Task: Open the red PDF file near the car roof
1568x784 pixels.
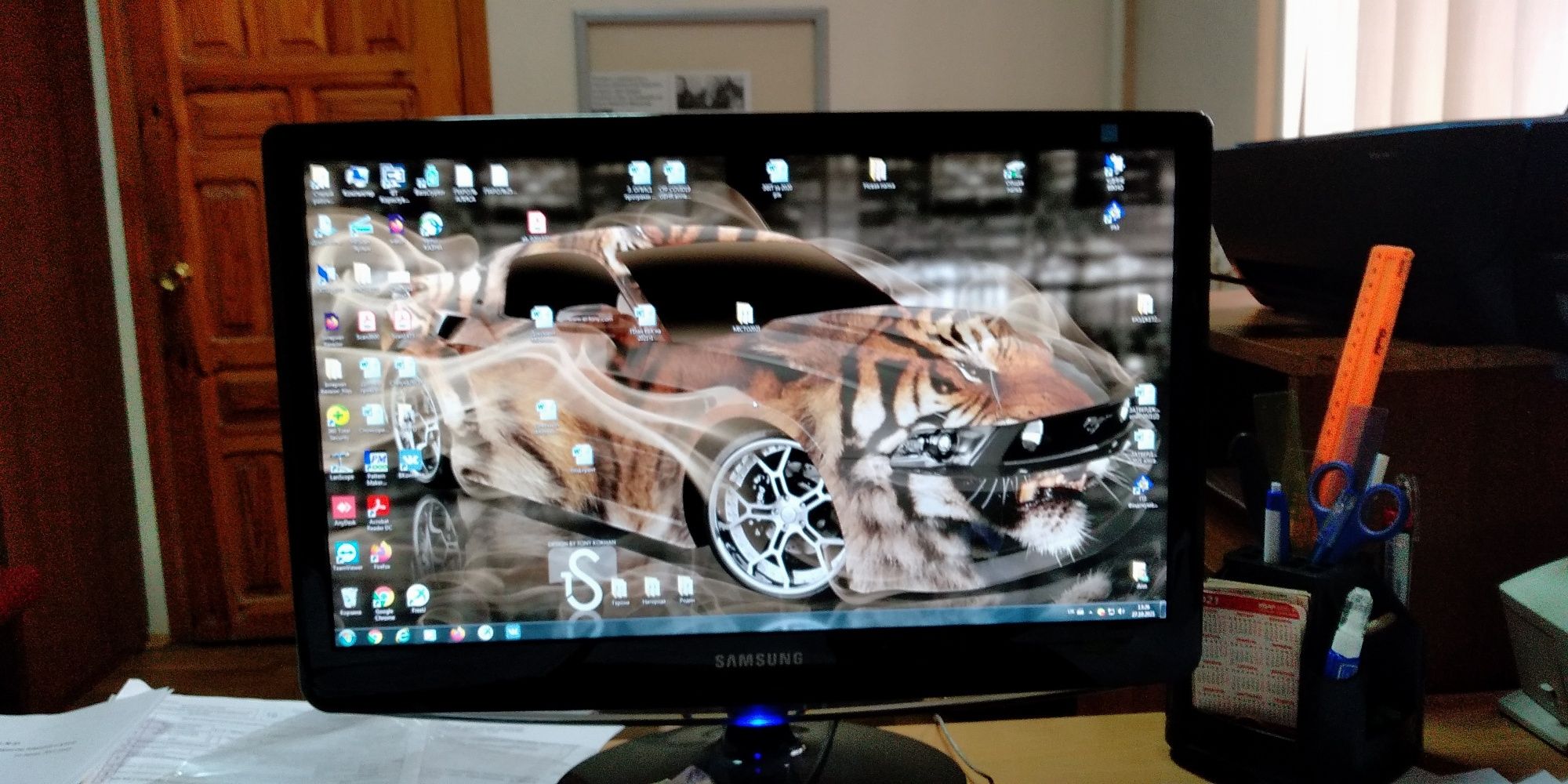Action: pyautogui.click(x=536, y=224)
